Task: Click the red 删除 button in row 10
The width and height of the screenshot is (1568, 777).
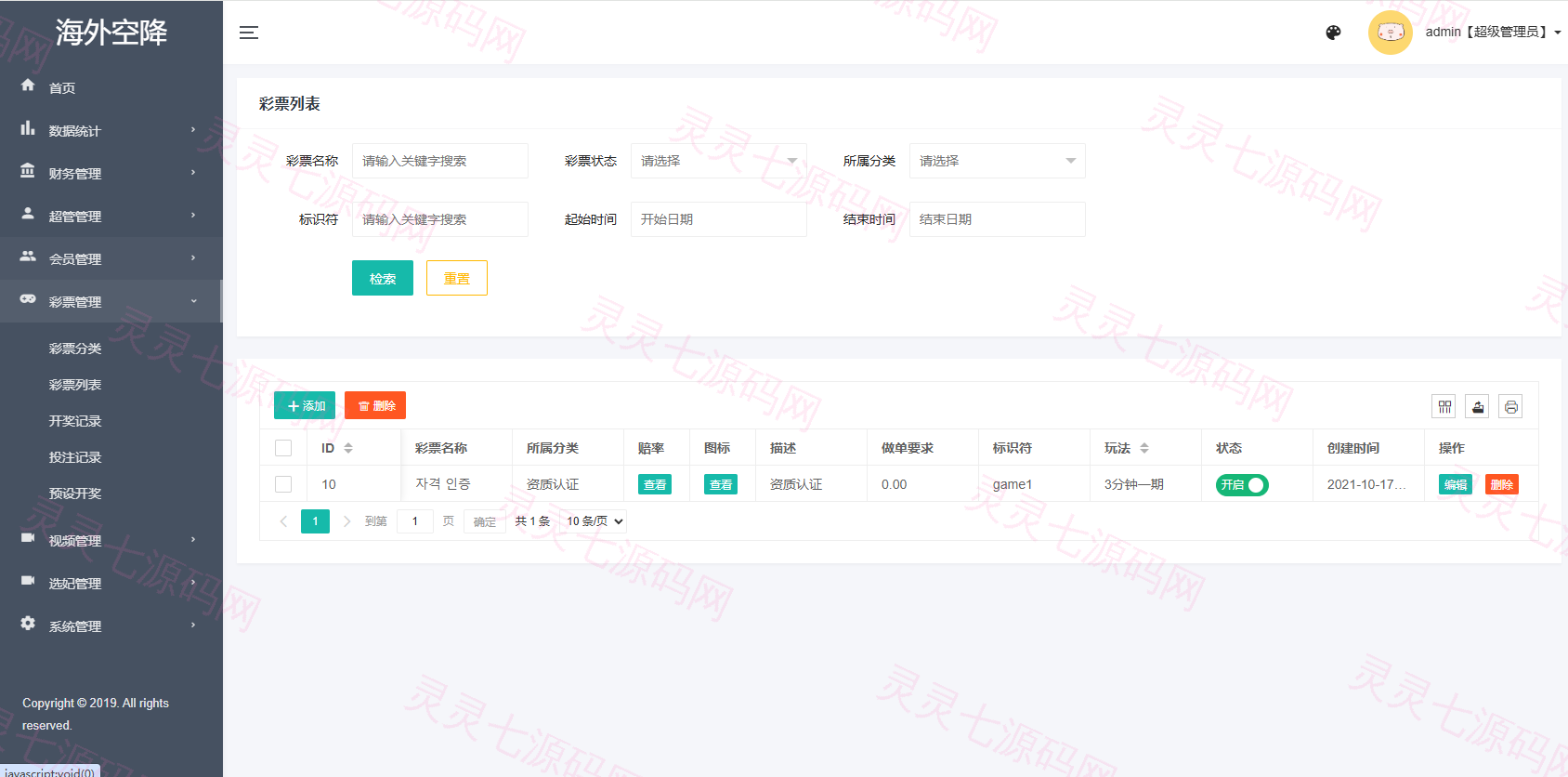Action: [1502, 484]
